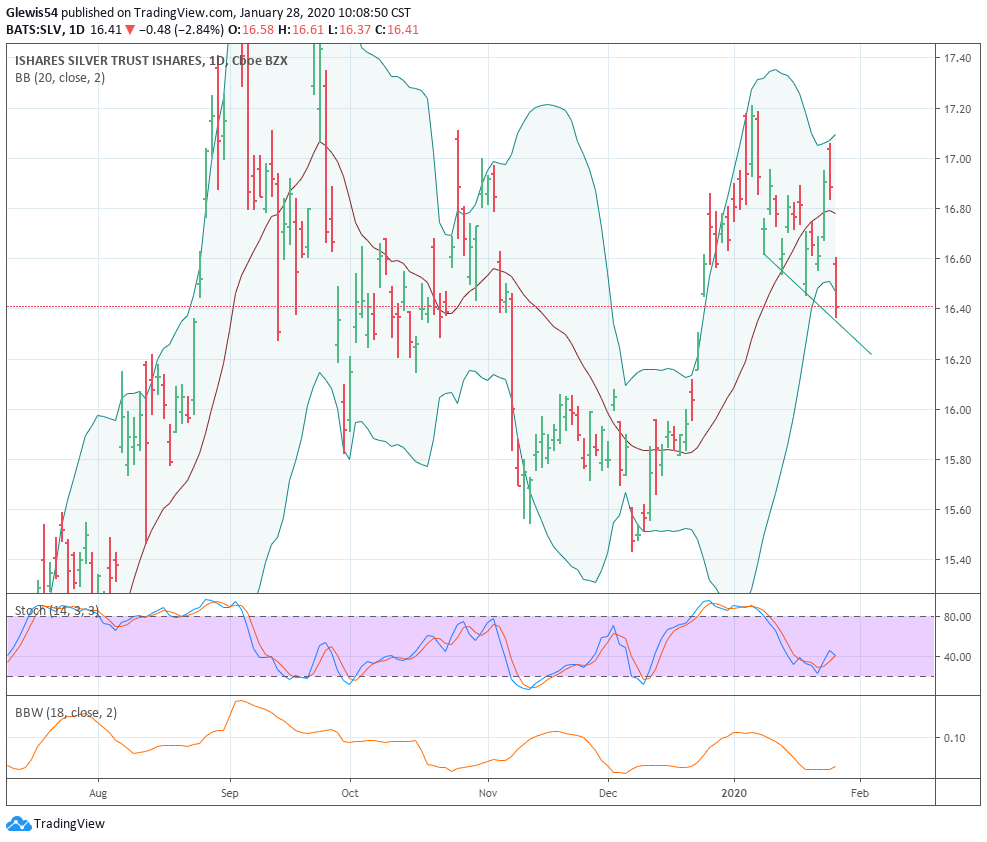Click the latest red candlestick at 16.41
The width and height of the screenshot is (987, 842).
(836, 288)
